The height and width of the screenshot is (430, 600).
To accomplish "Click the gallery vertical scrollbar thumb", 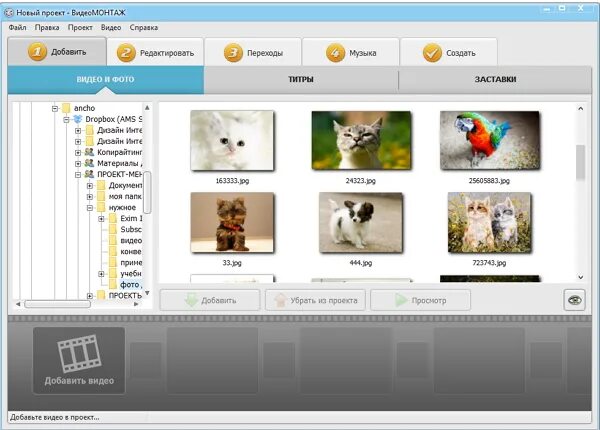I will [x=580, y=162].
